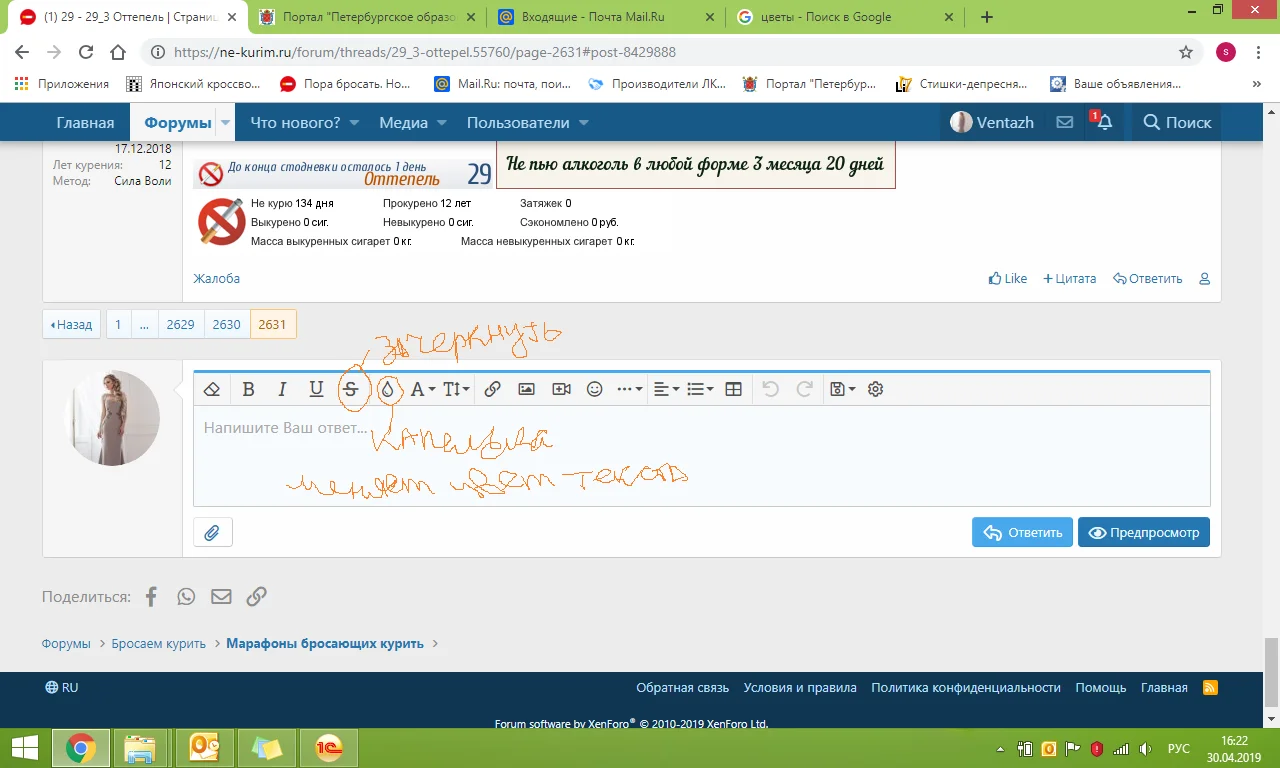Switch to the Форумы menu item
Screen dimensions: 1280x768
[x=176, y=121]
